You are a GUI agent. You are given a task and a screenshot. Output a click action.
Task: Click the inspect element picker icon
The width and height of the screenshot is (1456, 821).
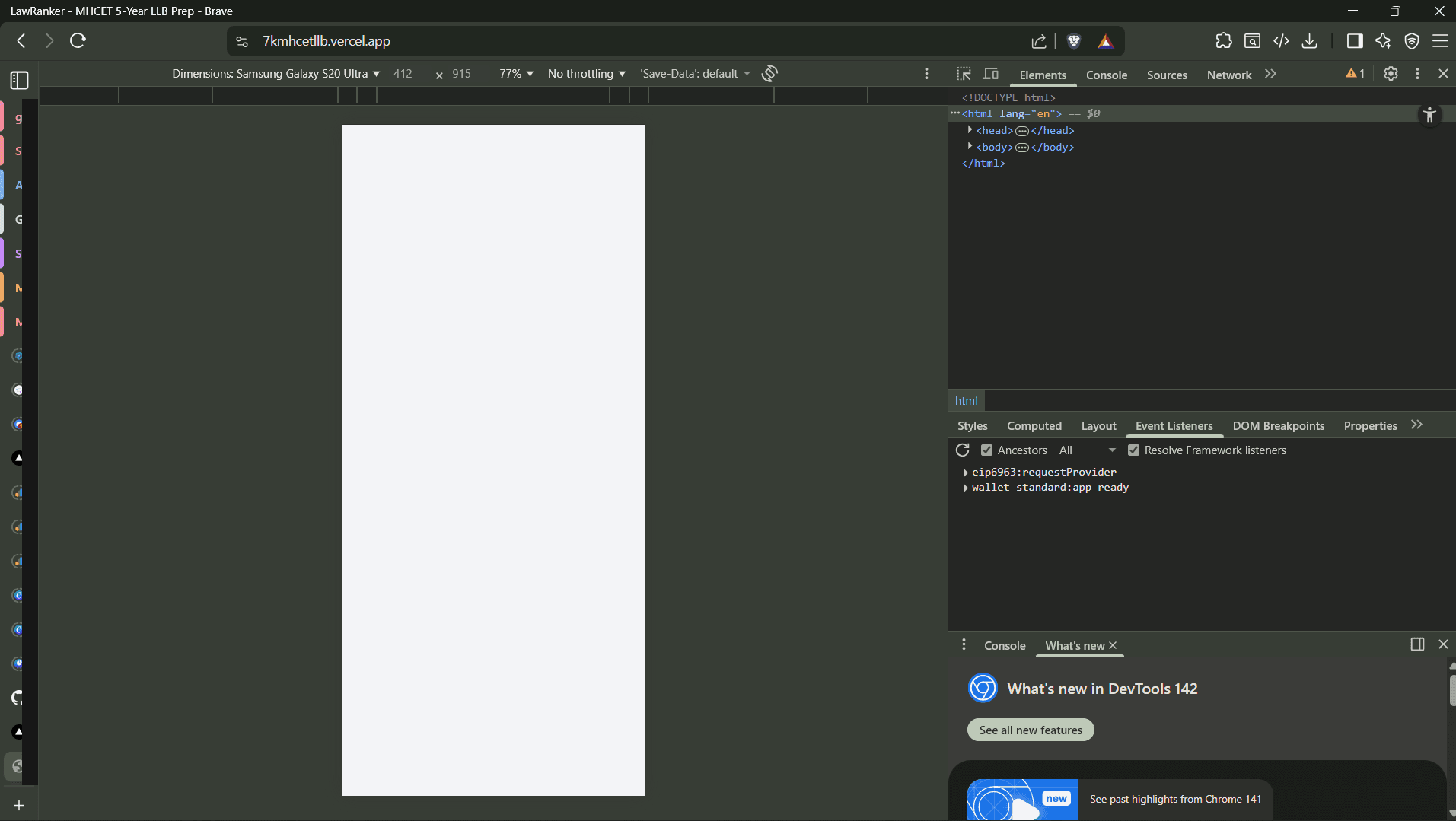click(x=964, y=74)
